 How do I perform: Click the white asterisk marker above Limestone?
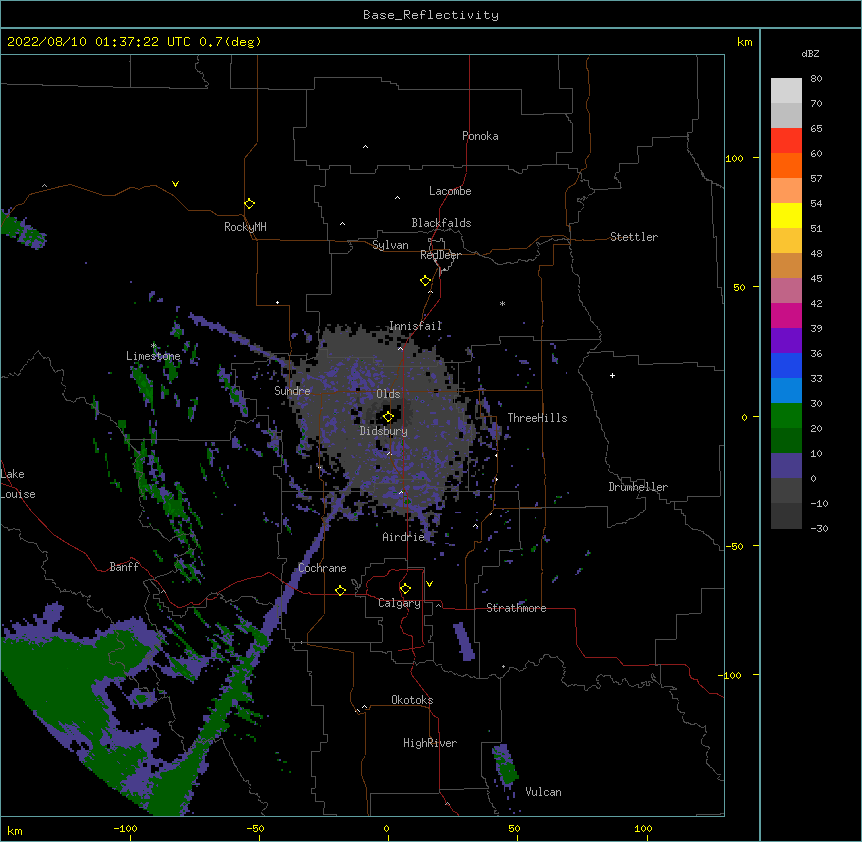point(154,346)
